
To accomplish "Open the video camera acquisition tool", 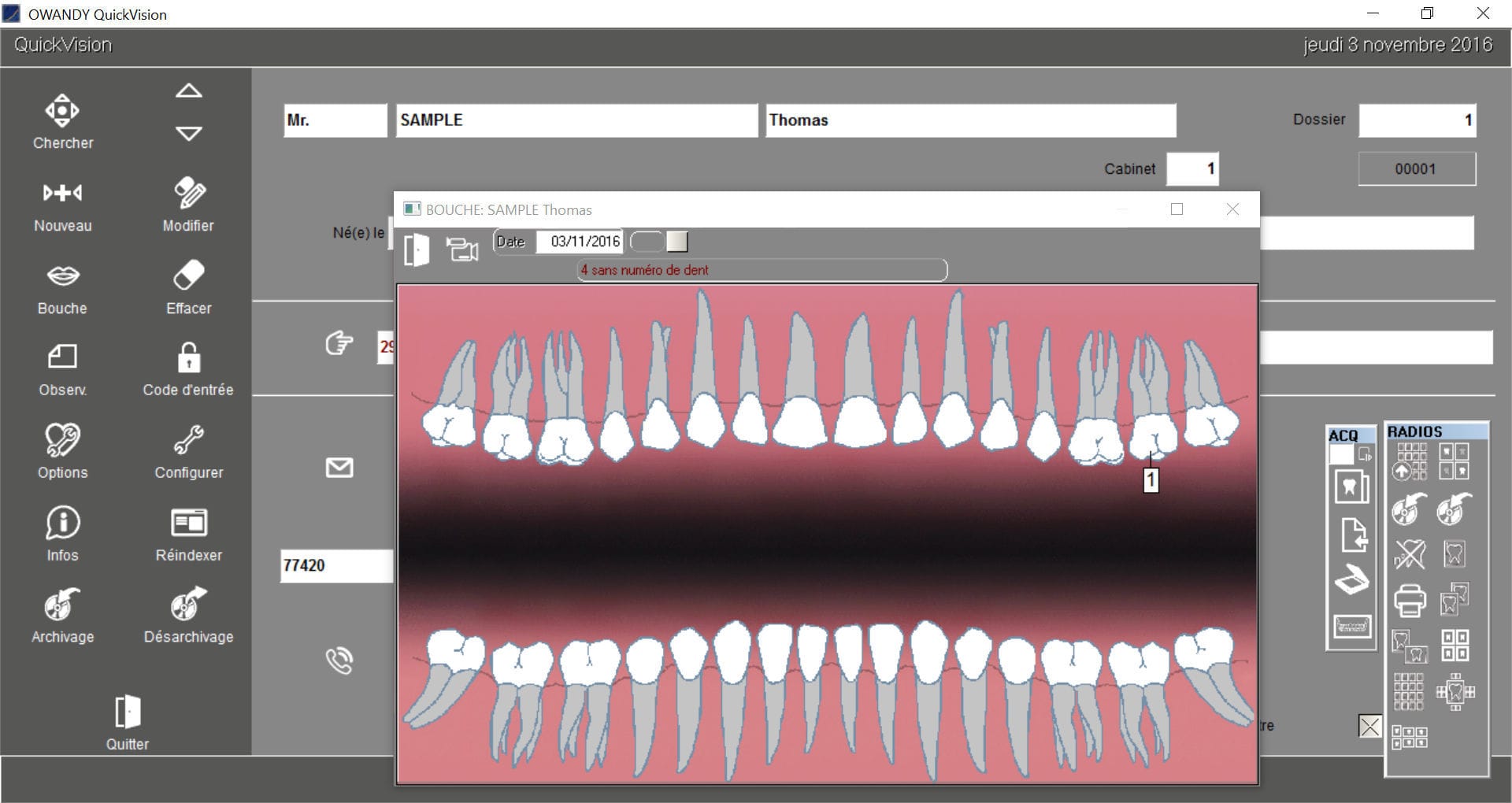I will 463,248.
